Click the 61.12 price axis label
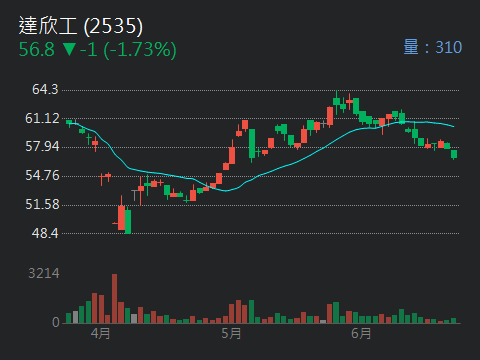 tap(42, 118)
